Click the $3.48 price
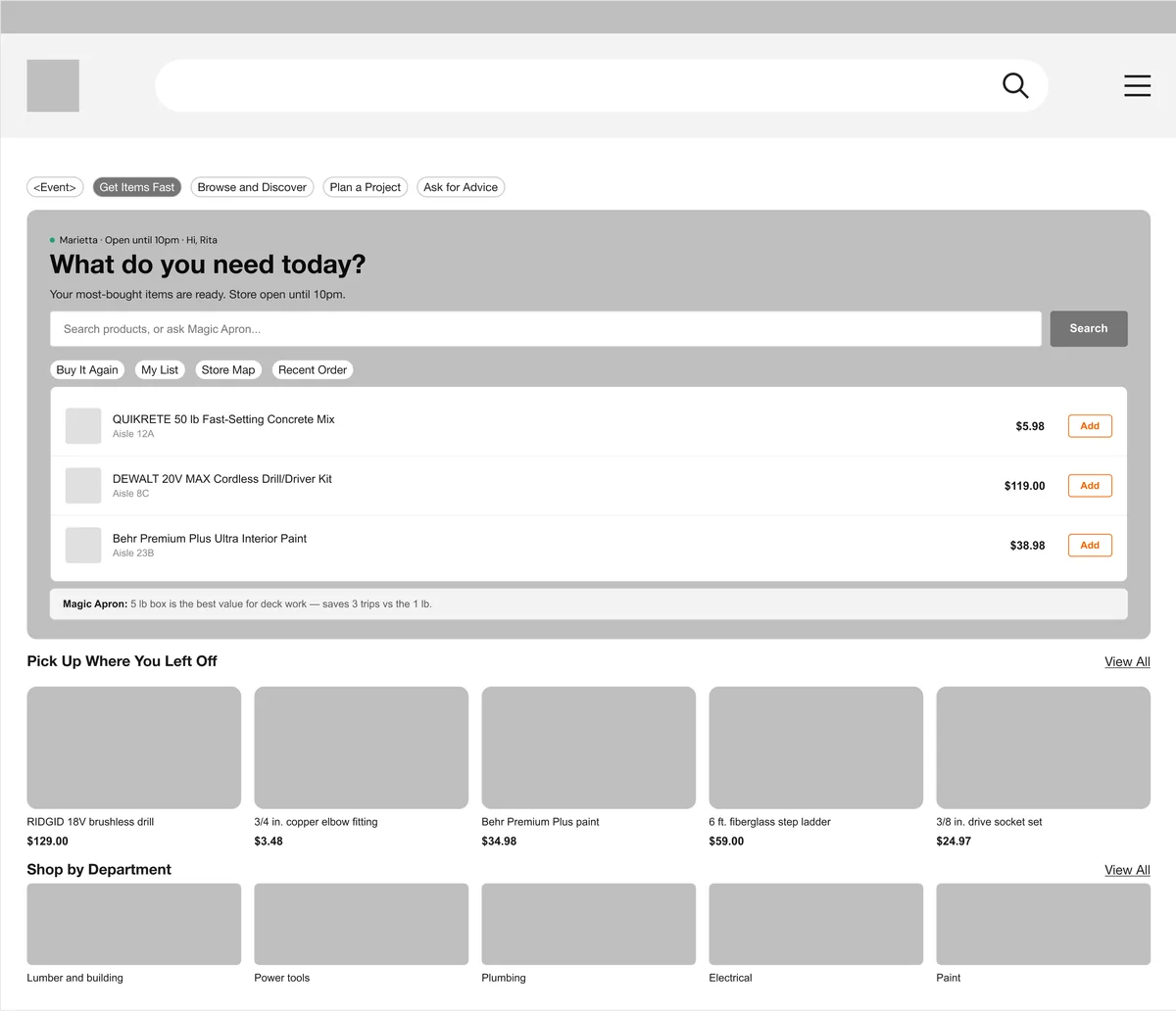 pos(269,842)
